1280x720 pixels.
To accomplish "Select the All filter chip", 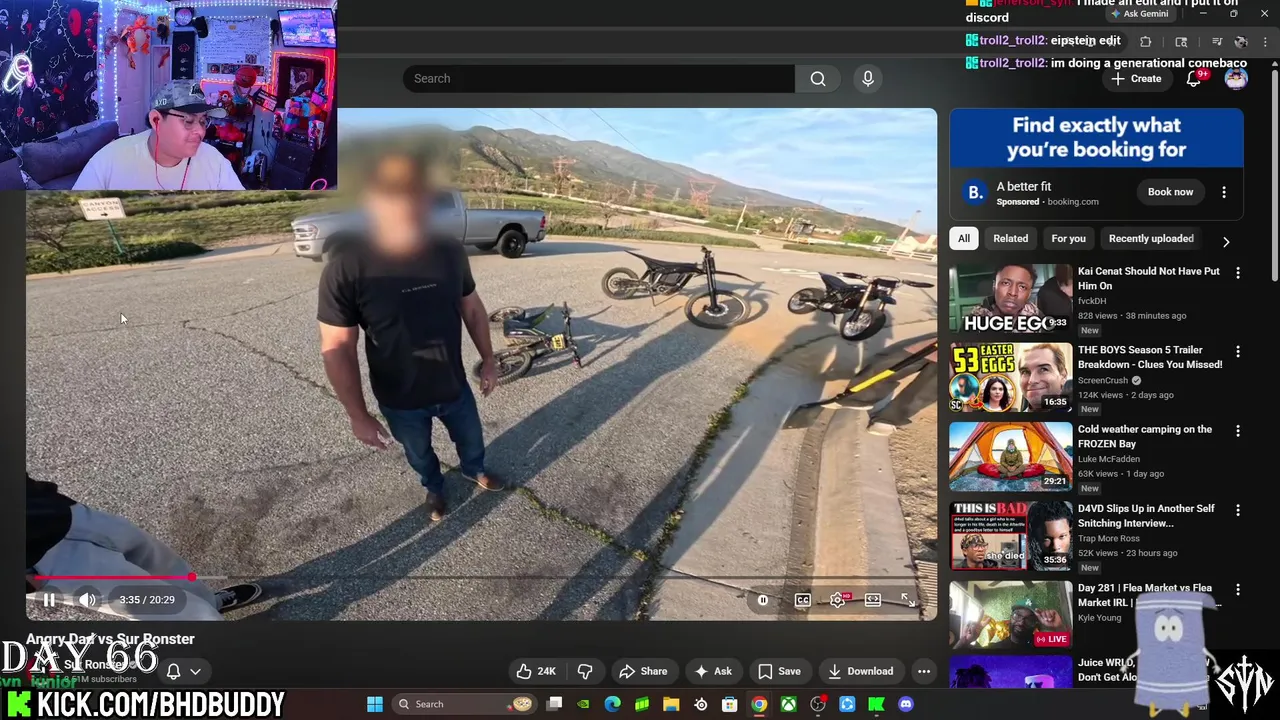I will (x=964, y=239).
